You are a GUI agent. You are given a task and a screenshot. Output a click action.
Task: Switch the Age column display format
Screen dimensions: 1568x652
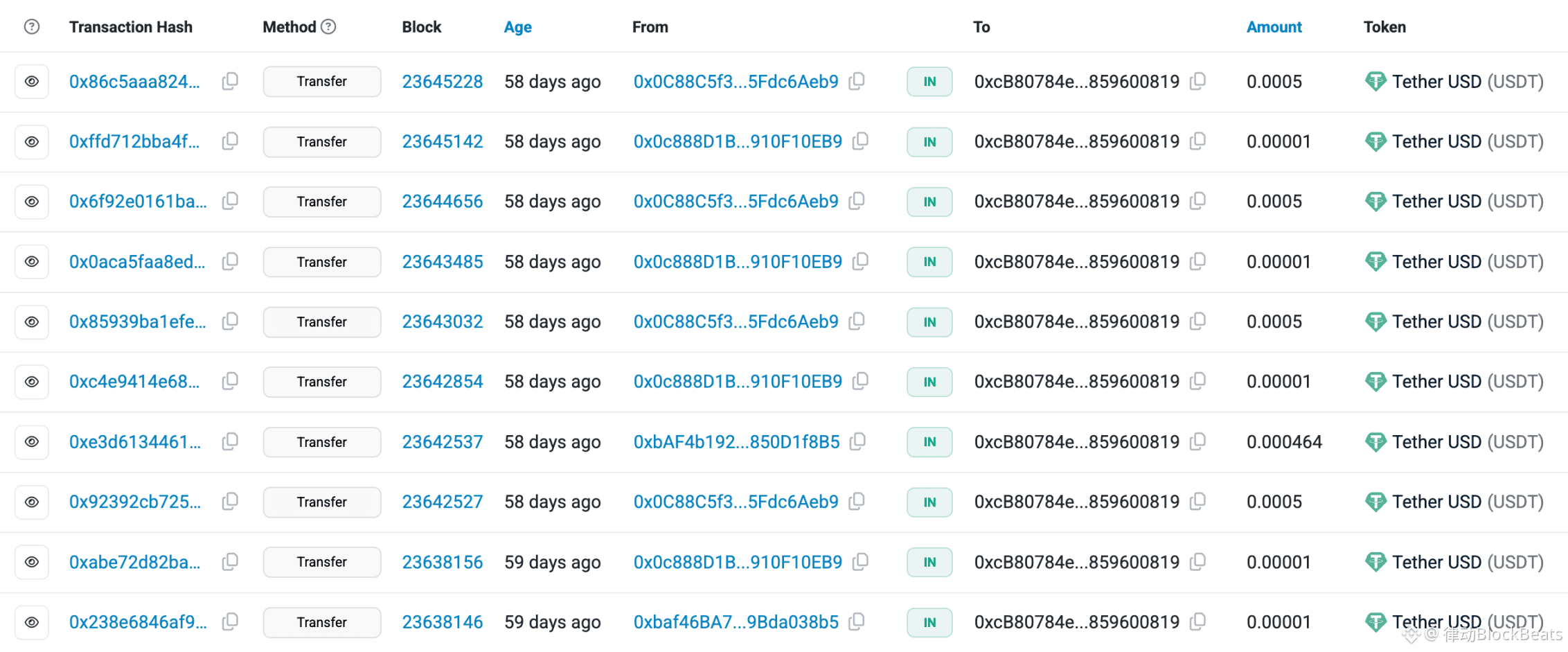tap(518, 27)
